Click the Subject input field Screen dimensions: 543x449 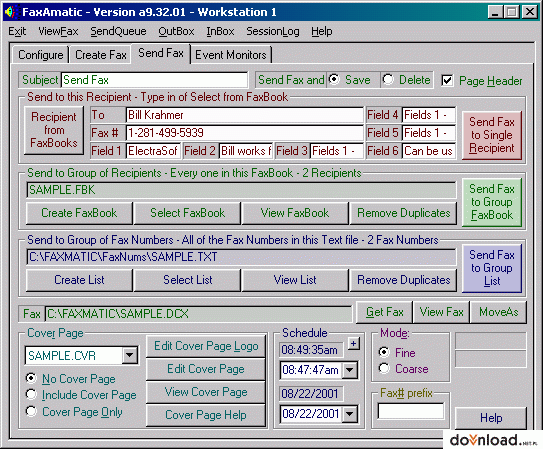coord(154,80)
